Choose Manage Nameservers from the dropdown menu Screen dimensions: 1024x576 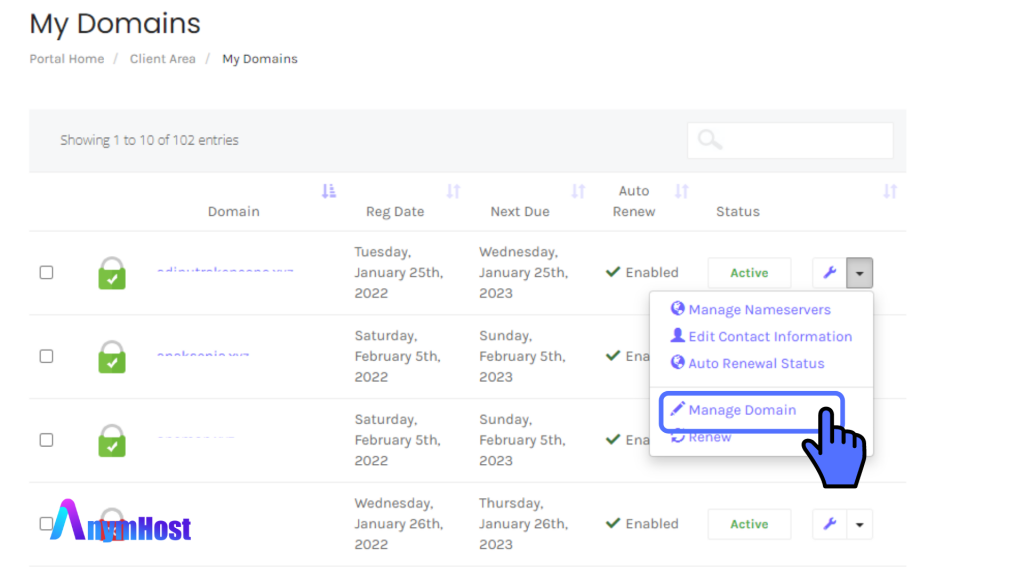point(758,310)
